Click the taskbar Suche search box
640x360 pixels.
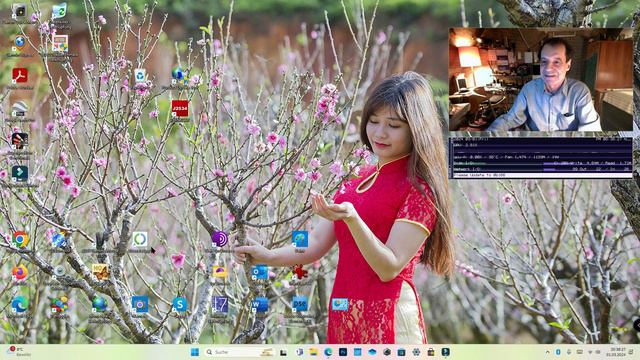(x=239, y=352)
